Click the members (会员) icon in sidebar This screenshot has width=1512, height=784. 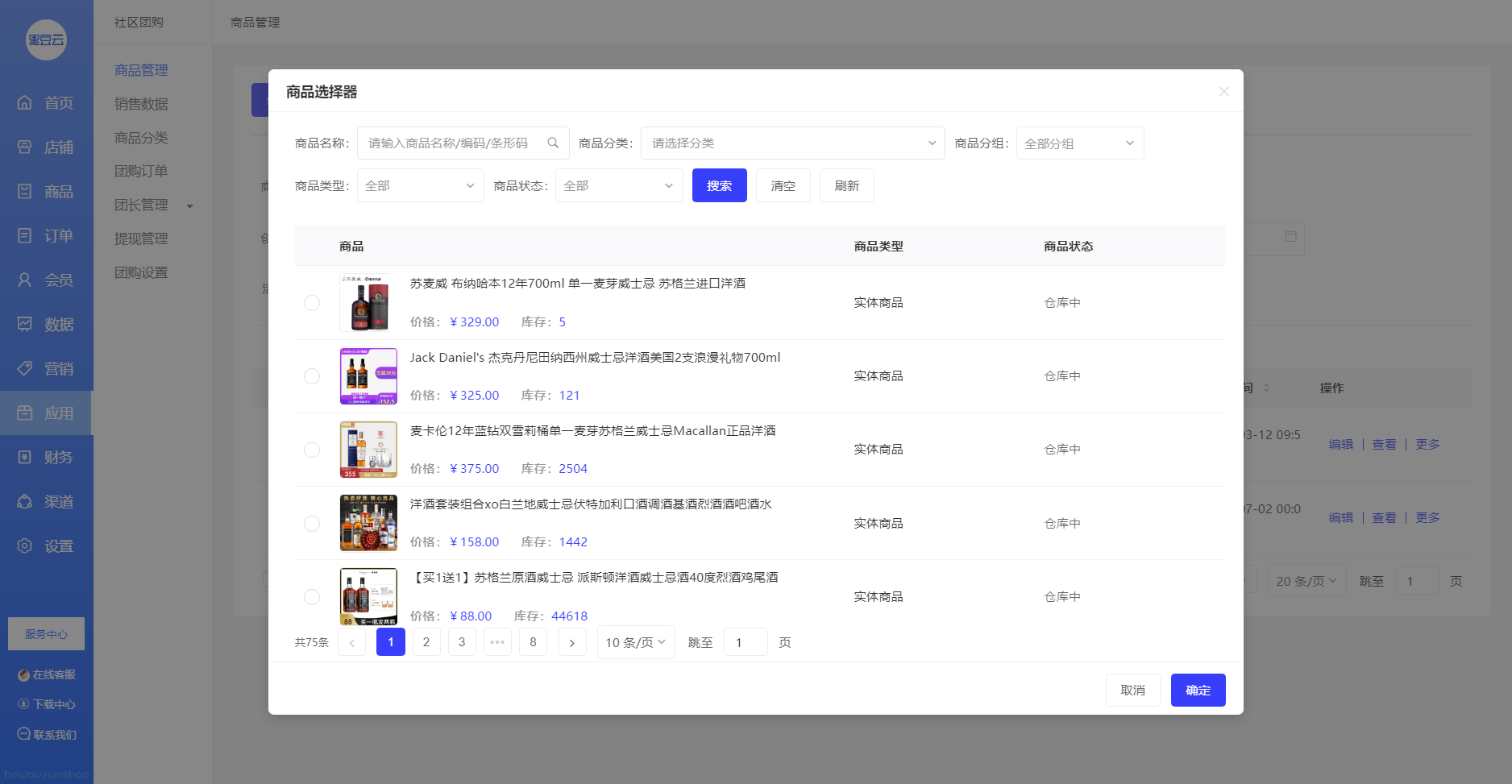(25, 280)
